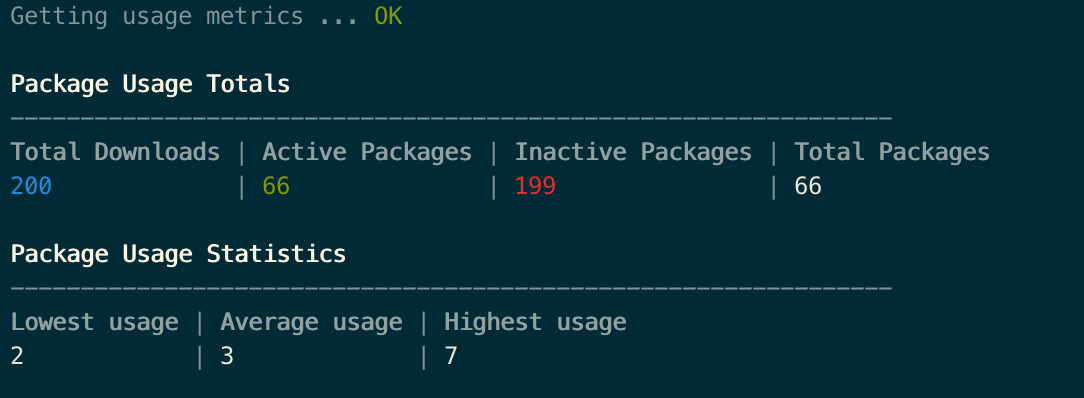Screen dimensions: 1084x398
Task: Click the white 66 total packages value
Action: 807,187
